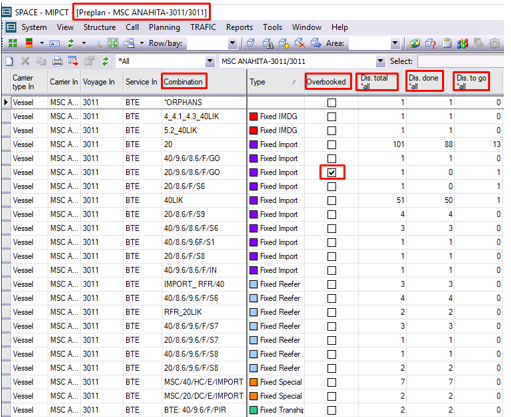The width and height of the screenshot is (511, 417).
Task: Open the Structure menu
Action: [99, 27]
